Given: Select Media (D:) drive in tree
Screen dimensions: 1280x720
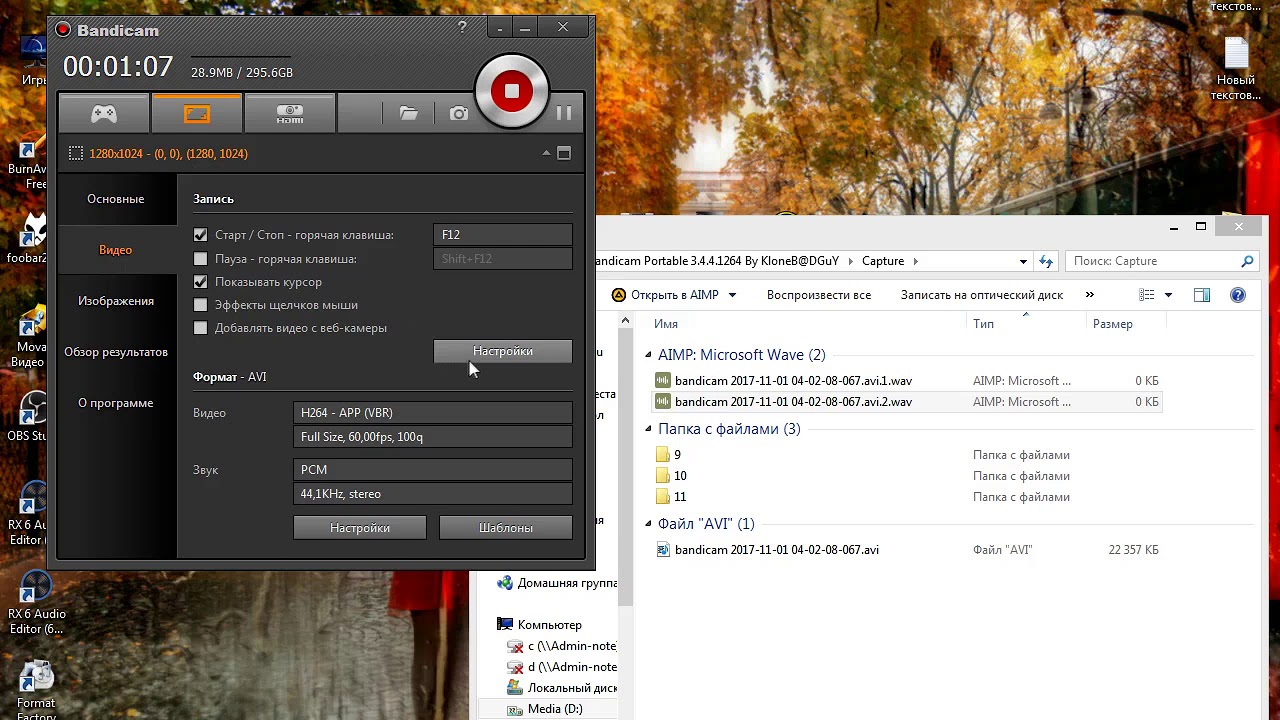Looking at the screenshot, I should tap(555, 709).
